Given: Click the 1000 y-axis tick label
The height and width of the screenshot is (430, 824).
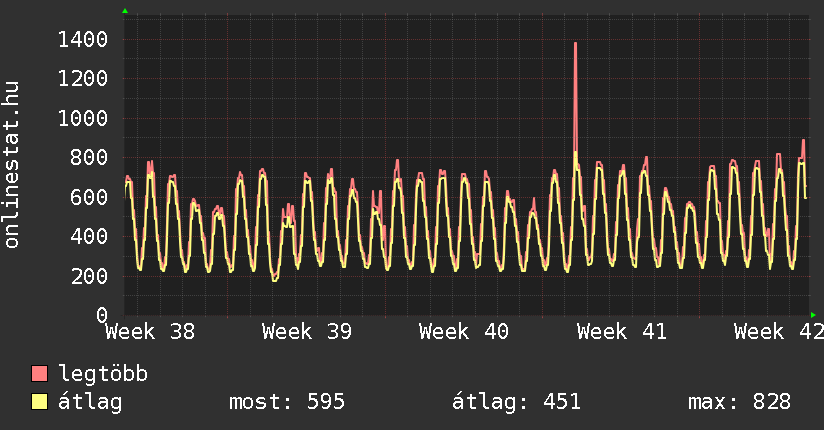Looking at the screenshot, I should pos(83,119).
